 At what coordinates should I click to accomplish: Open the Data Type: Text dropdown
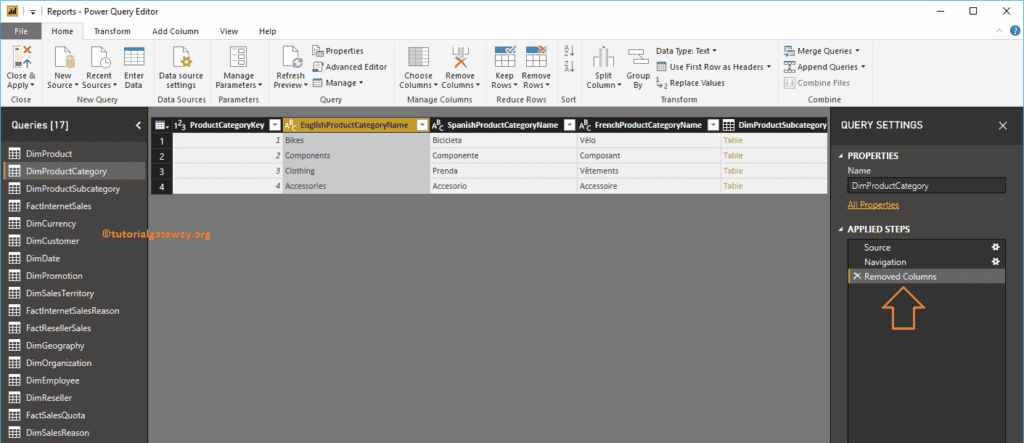pos(686,50)
